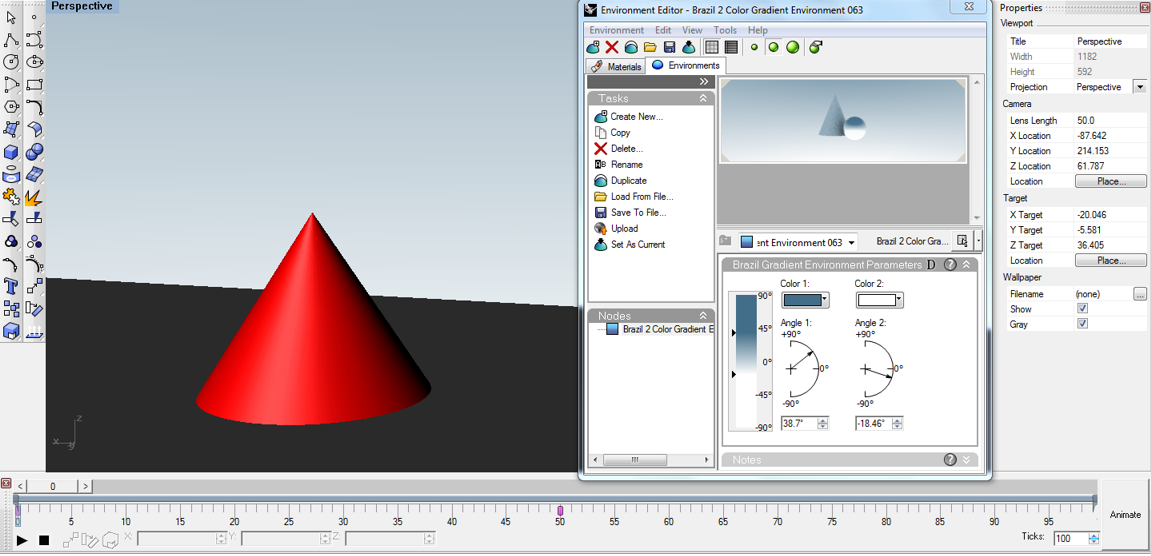Collapse the Tasks panel
The height and width of the screenshot is (556, 1151).
702,98
